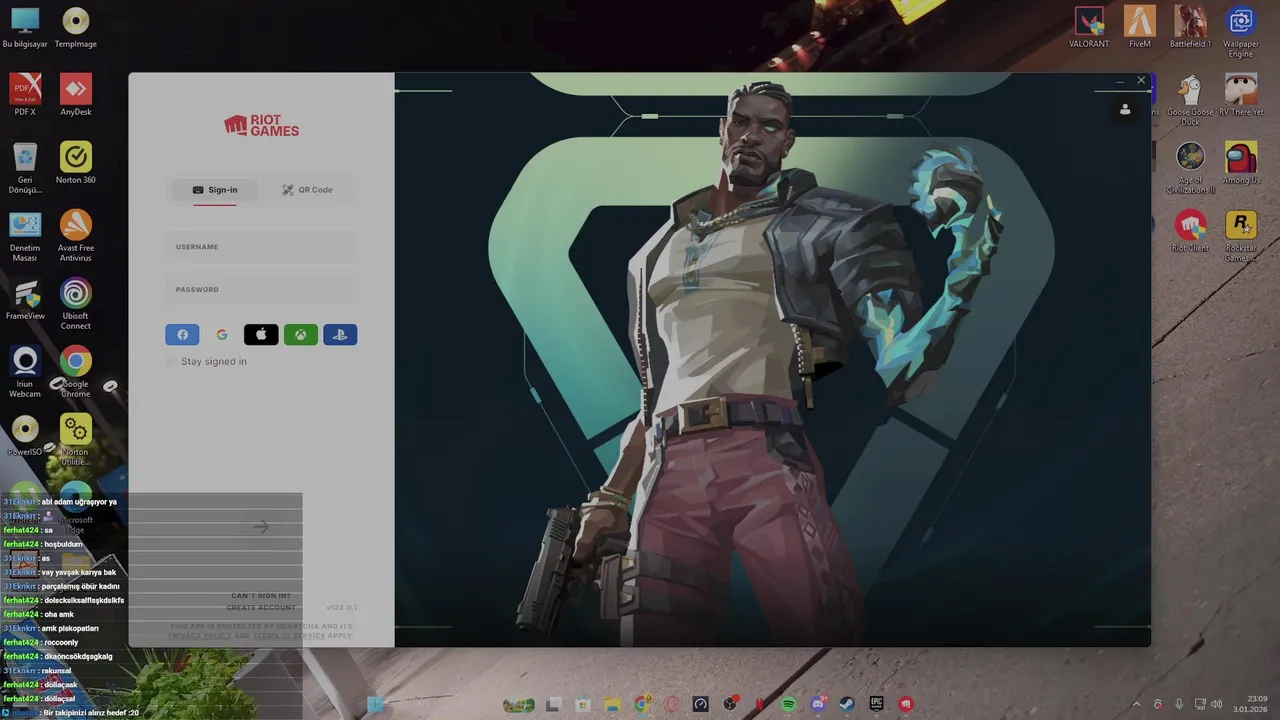Select the VALORANT desktop icon

pos(1089,27)
